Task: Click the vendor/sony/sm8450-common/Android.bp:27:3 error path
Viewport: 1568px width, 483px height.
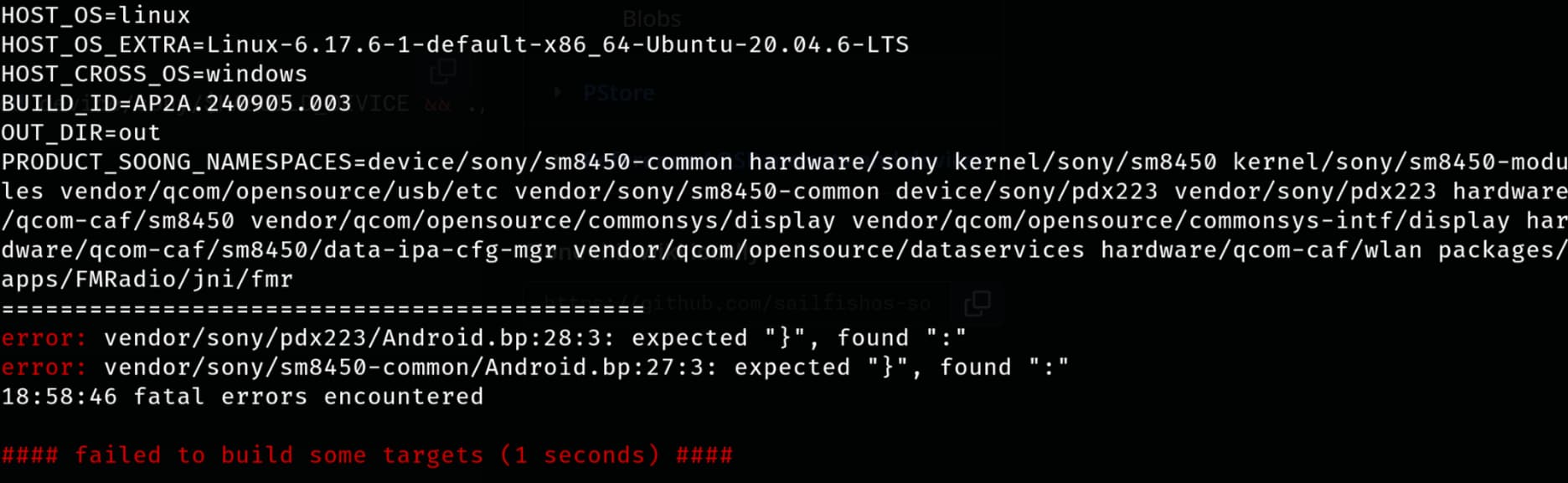Action: point(410,367)
